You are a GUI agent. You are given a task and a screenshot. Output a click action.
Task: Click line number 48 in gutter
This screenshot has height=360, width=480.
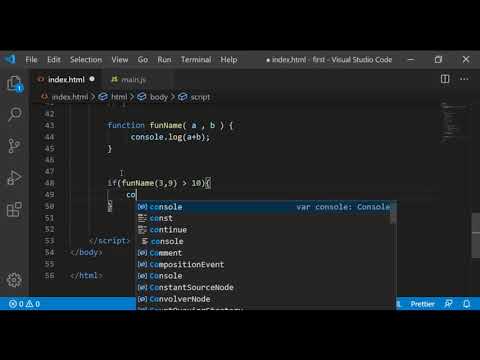pyautogui.click(x=49, y=183)
